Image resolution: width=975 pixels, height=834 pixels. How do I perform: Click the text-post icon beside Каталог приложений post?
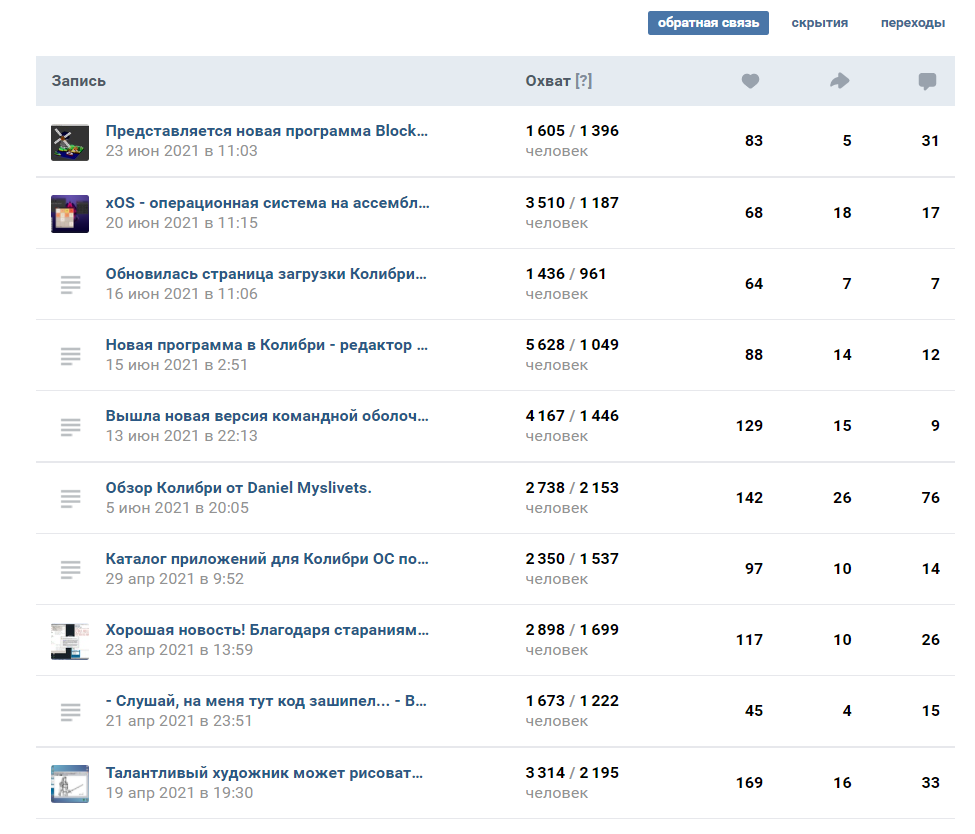(x=70, y=568)
